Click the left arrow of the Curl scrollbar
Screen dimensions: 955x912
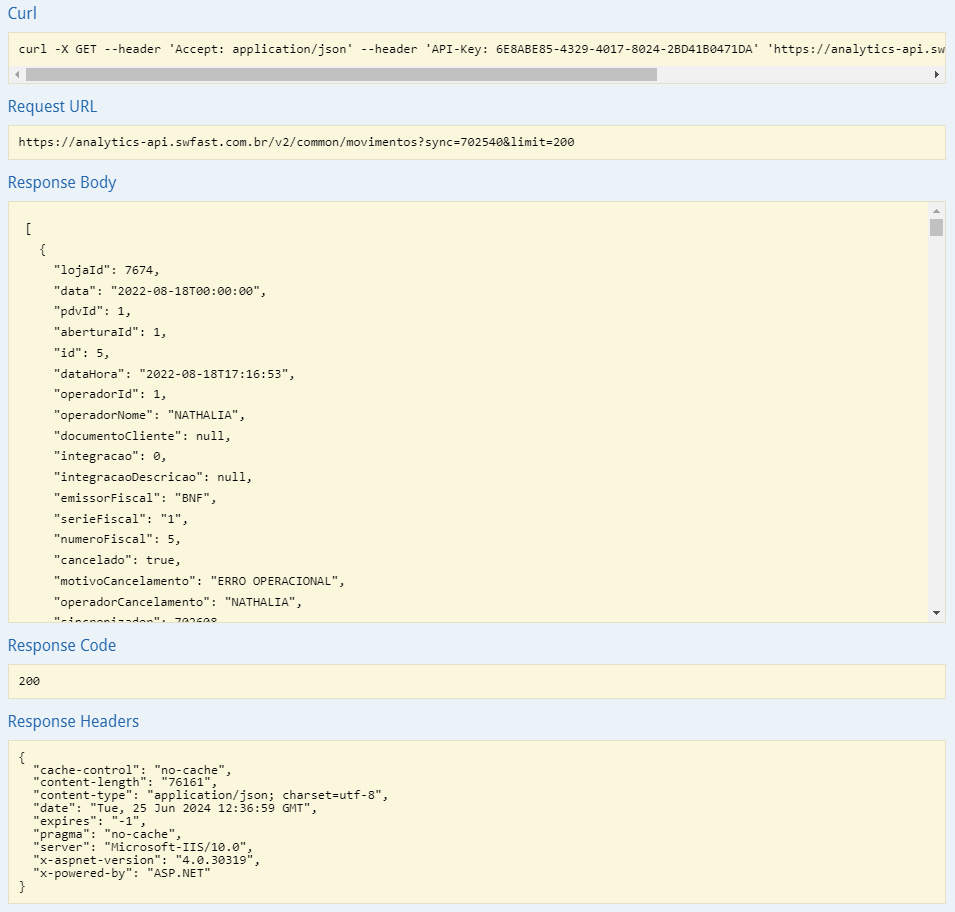17,75
